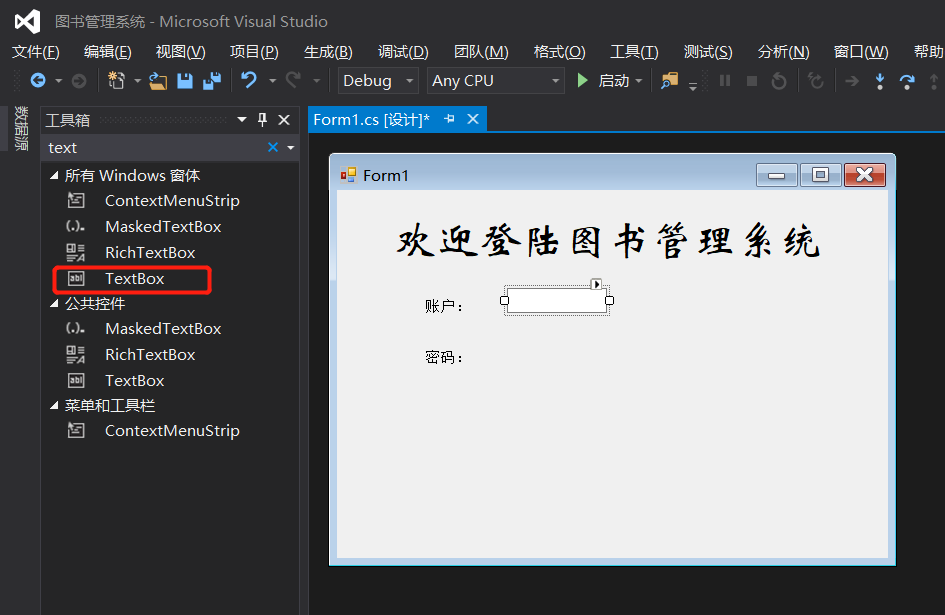Click the Save All icon
945x615 pixels.
(x=212, y=81)
